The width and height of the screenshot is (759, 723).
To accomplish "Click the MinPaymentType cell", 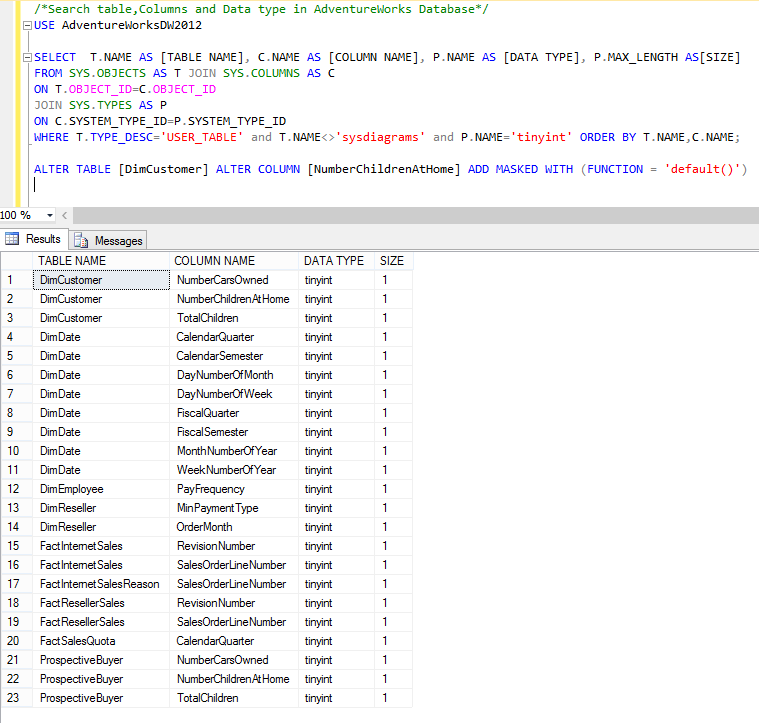I will point(234,508).
